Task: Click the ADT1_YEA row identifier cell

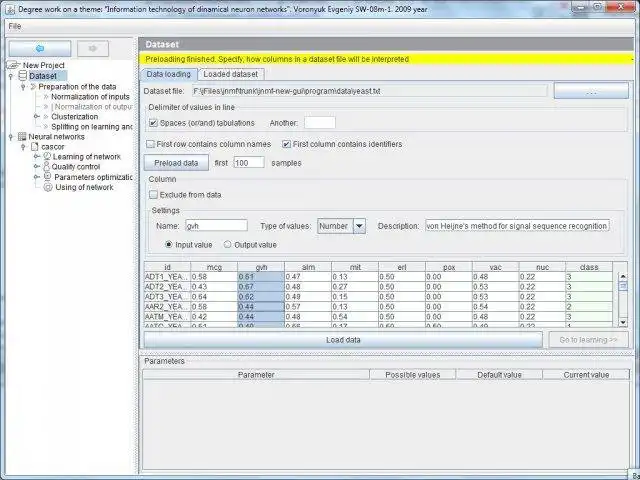Action: tap(167, 277)
